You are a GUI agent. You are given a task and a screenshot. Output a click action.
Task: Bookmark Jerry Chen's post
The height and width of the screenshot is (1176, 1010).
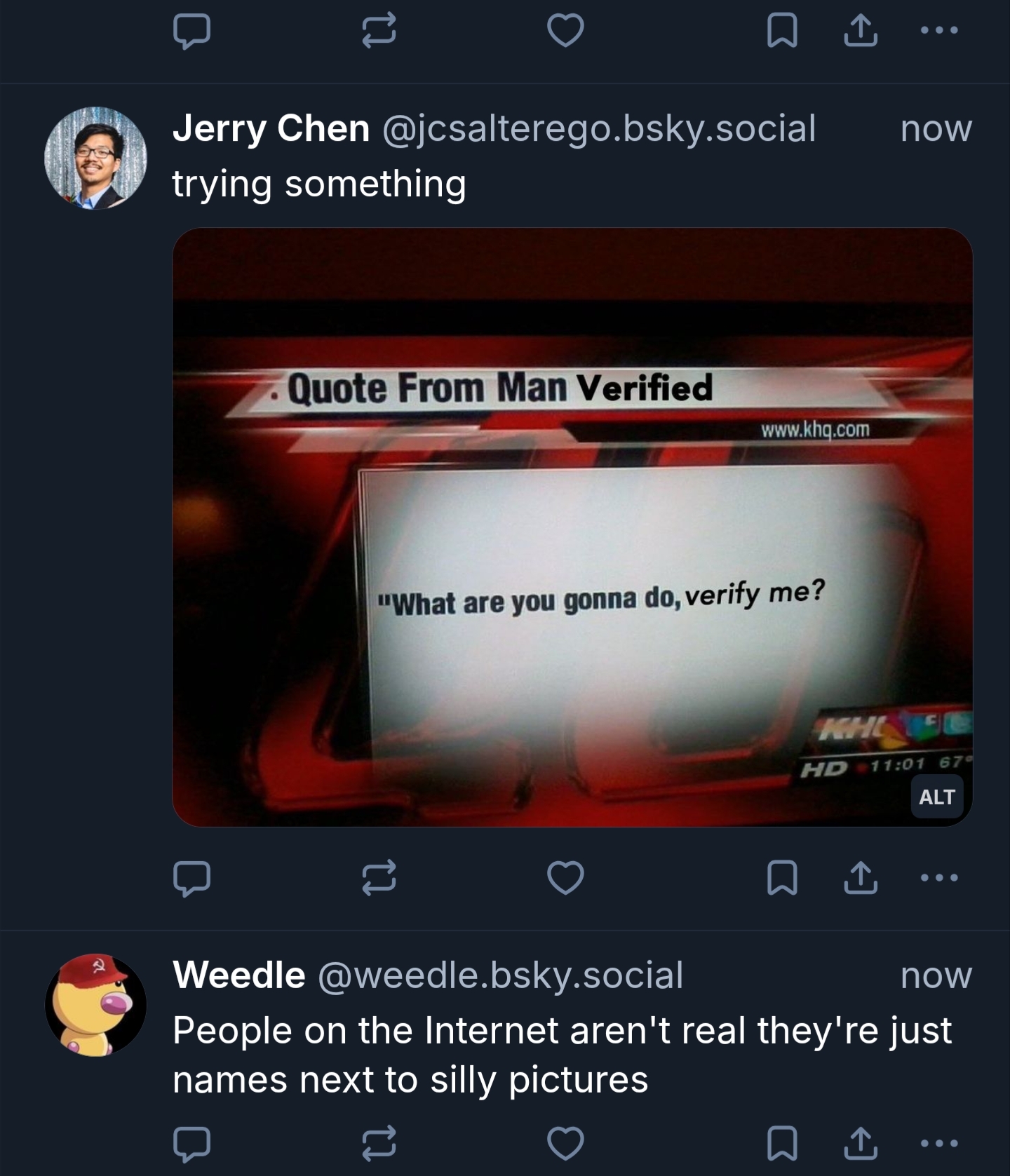[782, 878]
